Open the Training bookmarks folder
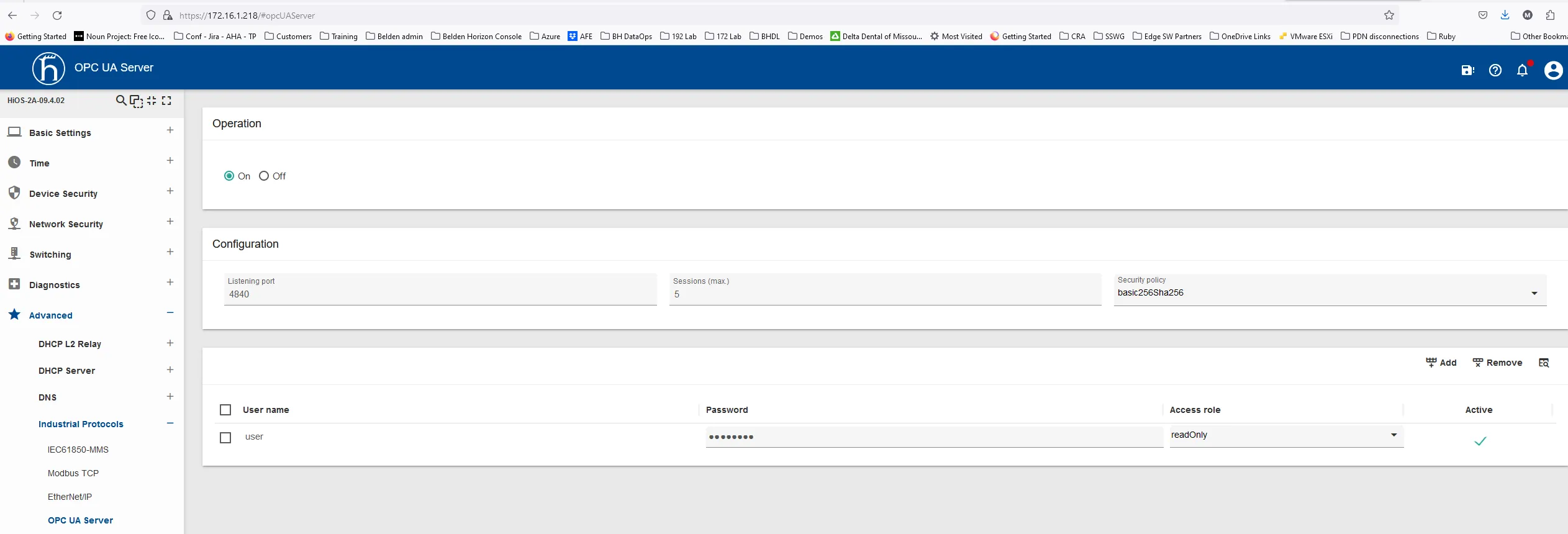The image size is (1568, 534). (339, 36)
